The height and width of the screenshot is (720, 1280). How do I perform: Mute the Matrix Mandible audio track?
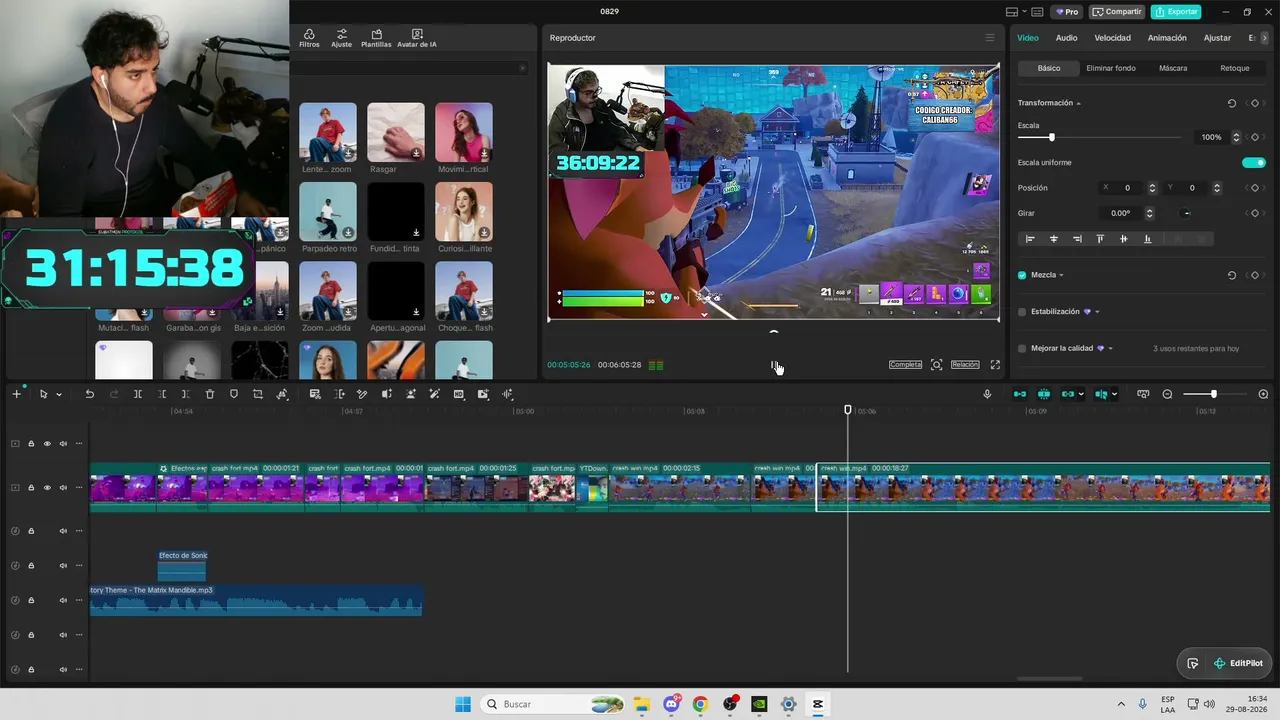tap(62, 600)
